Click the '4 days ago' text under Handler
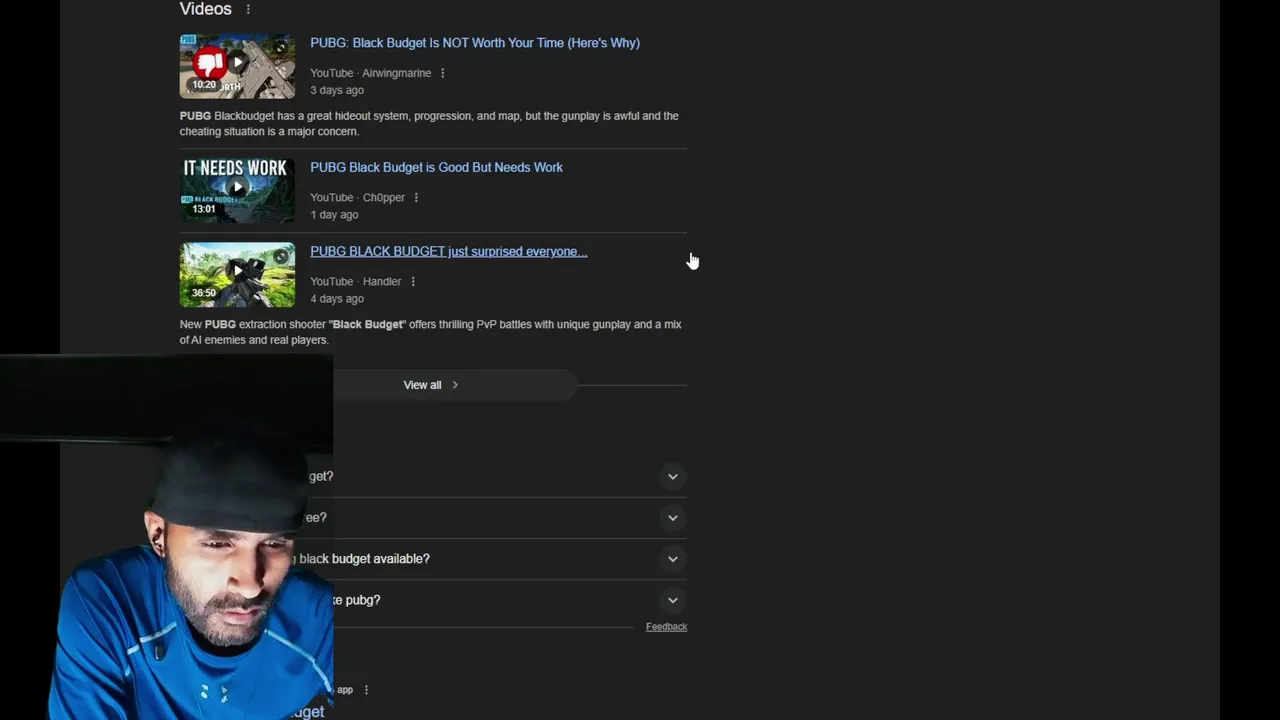This screenshot has height=720, width=1280. click(337, 299)
